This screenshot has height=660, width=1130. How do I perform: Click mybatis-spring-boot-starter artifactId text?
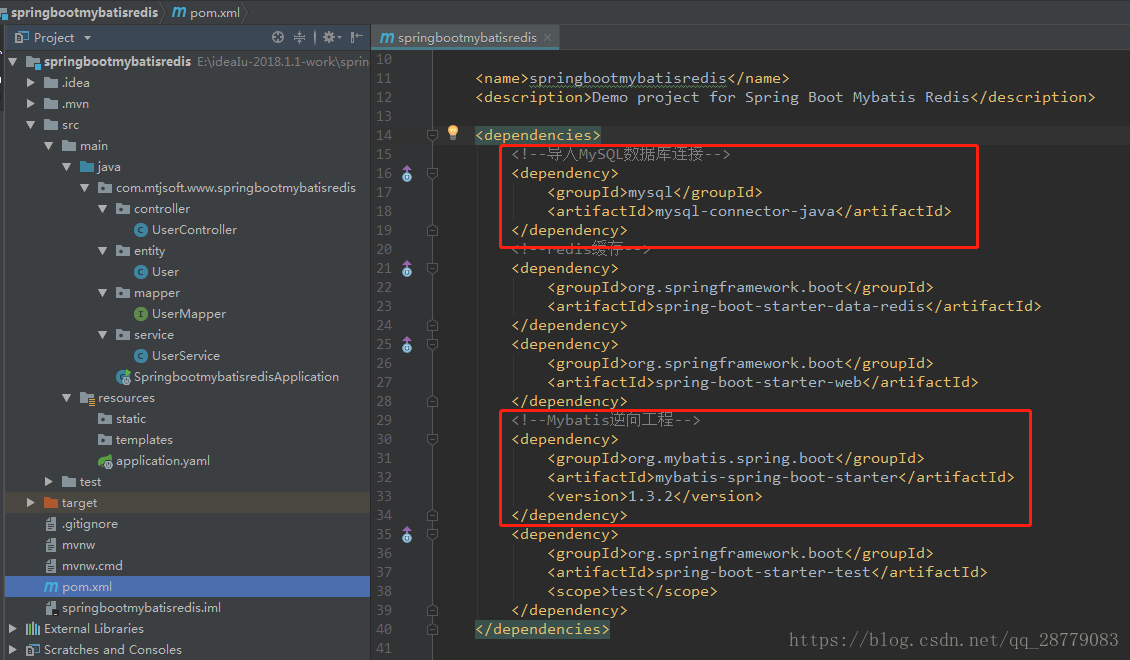[x=777, y=477]
